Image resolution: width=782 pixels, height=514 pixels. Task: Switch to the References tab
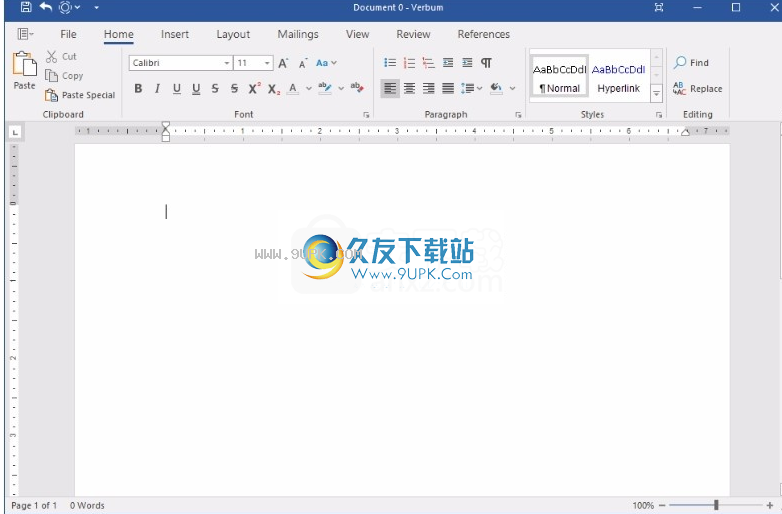point(484,34)
